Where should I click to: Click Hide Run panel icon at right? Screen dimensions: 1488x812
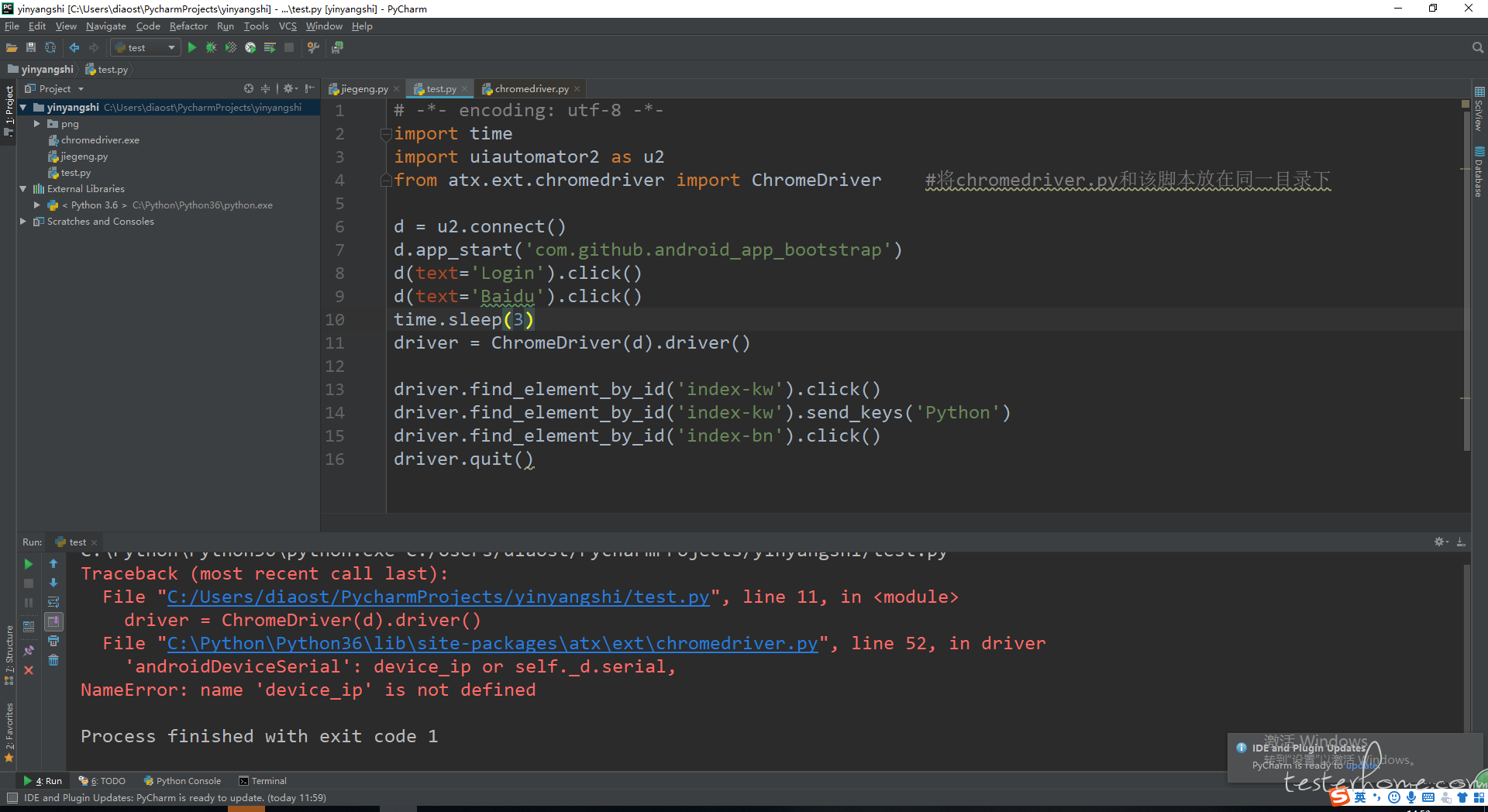pyautogui.click(x=1461, y=542)
